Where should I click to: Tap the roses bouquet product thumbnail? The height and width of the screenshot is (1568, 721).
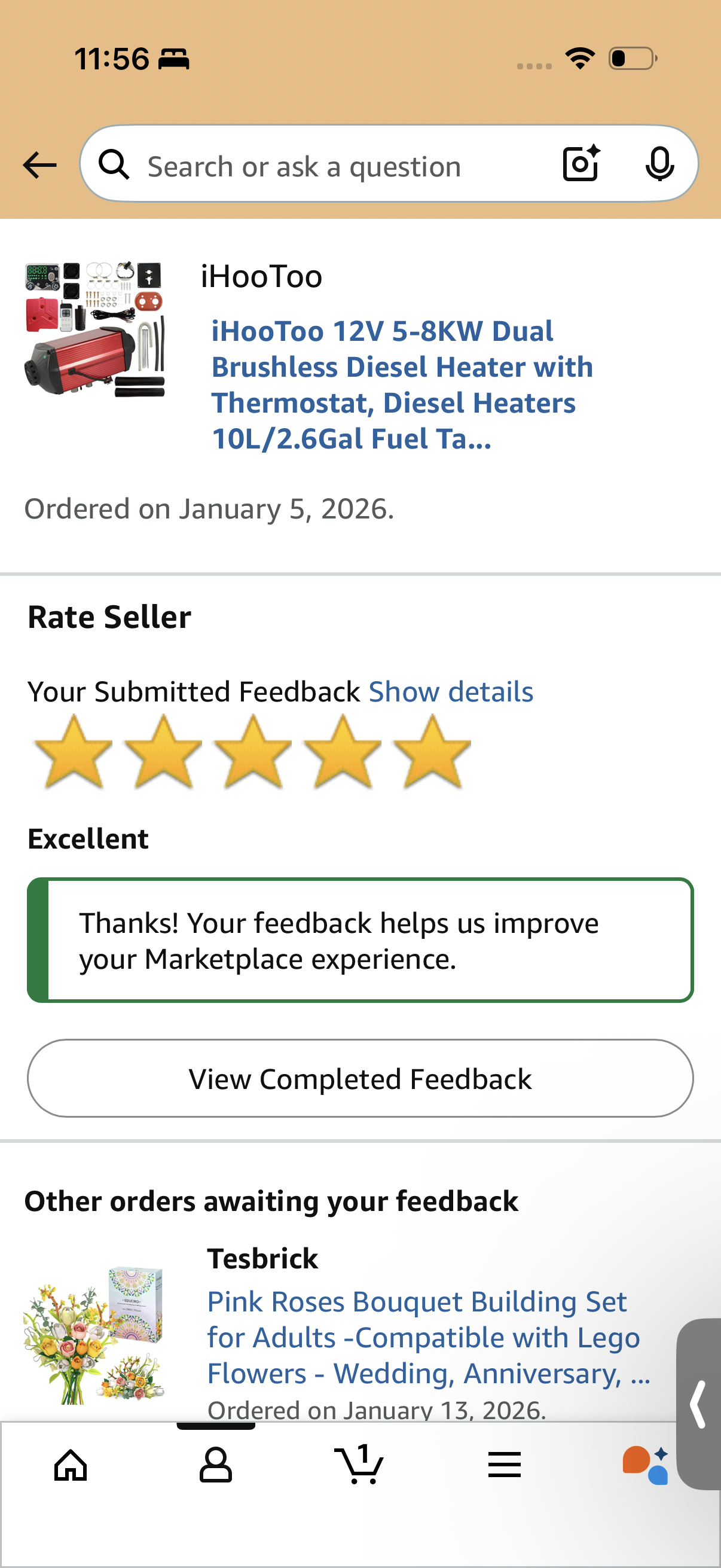pyautogui.click(x=94, y=1334)
